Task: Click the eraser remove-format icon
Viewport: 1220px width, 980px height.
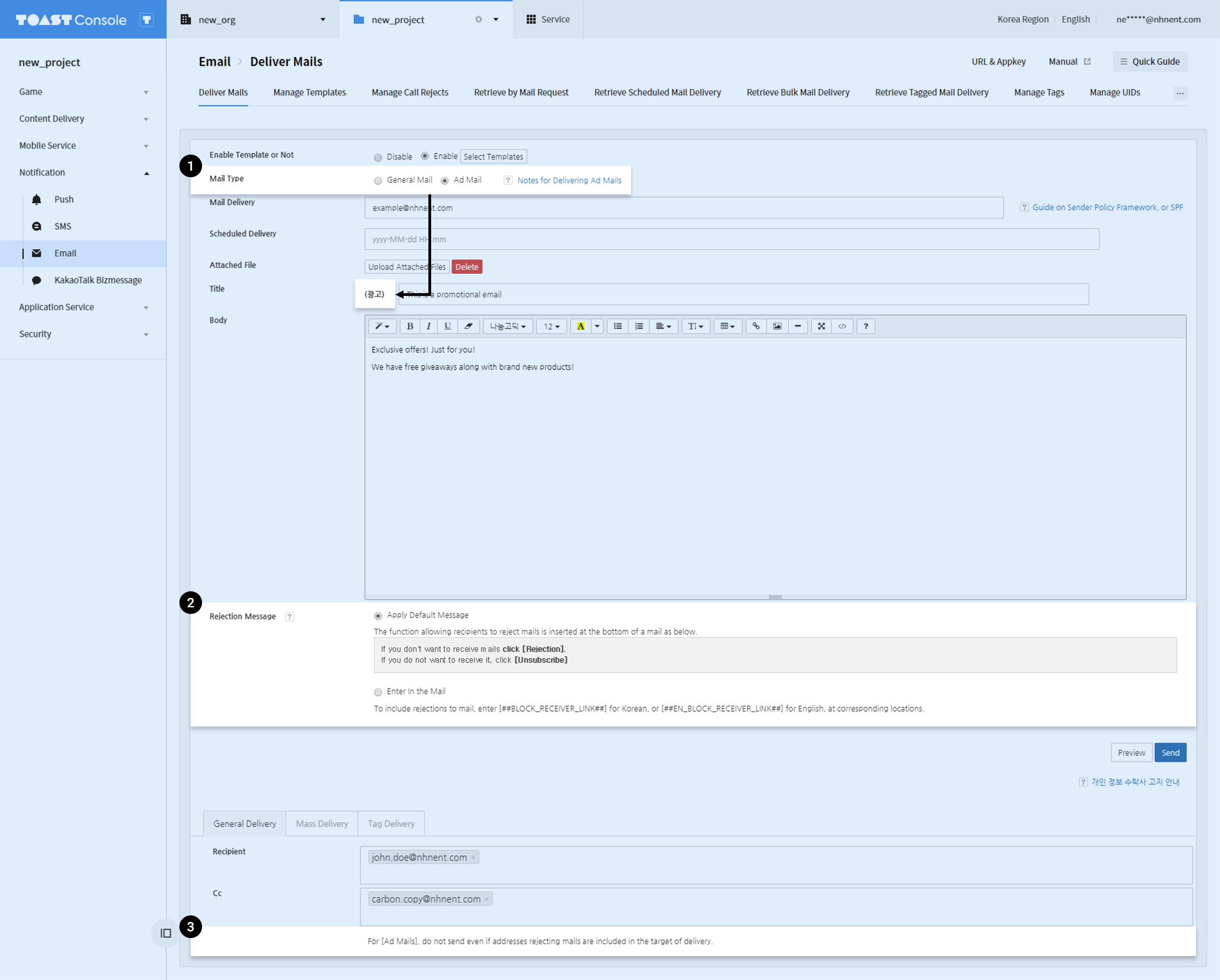Action: 468,326
